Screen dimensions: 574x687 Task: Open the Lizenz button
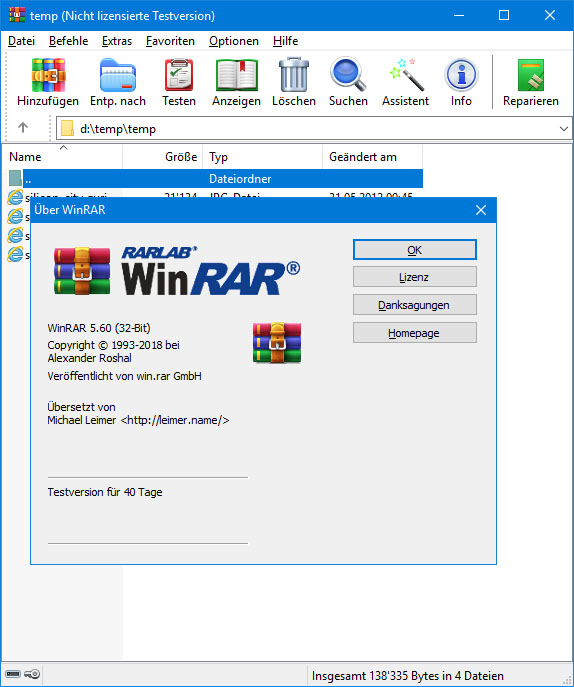[x=415, y=277]
